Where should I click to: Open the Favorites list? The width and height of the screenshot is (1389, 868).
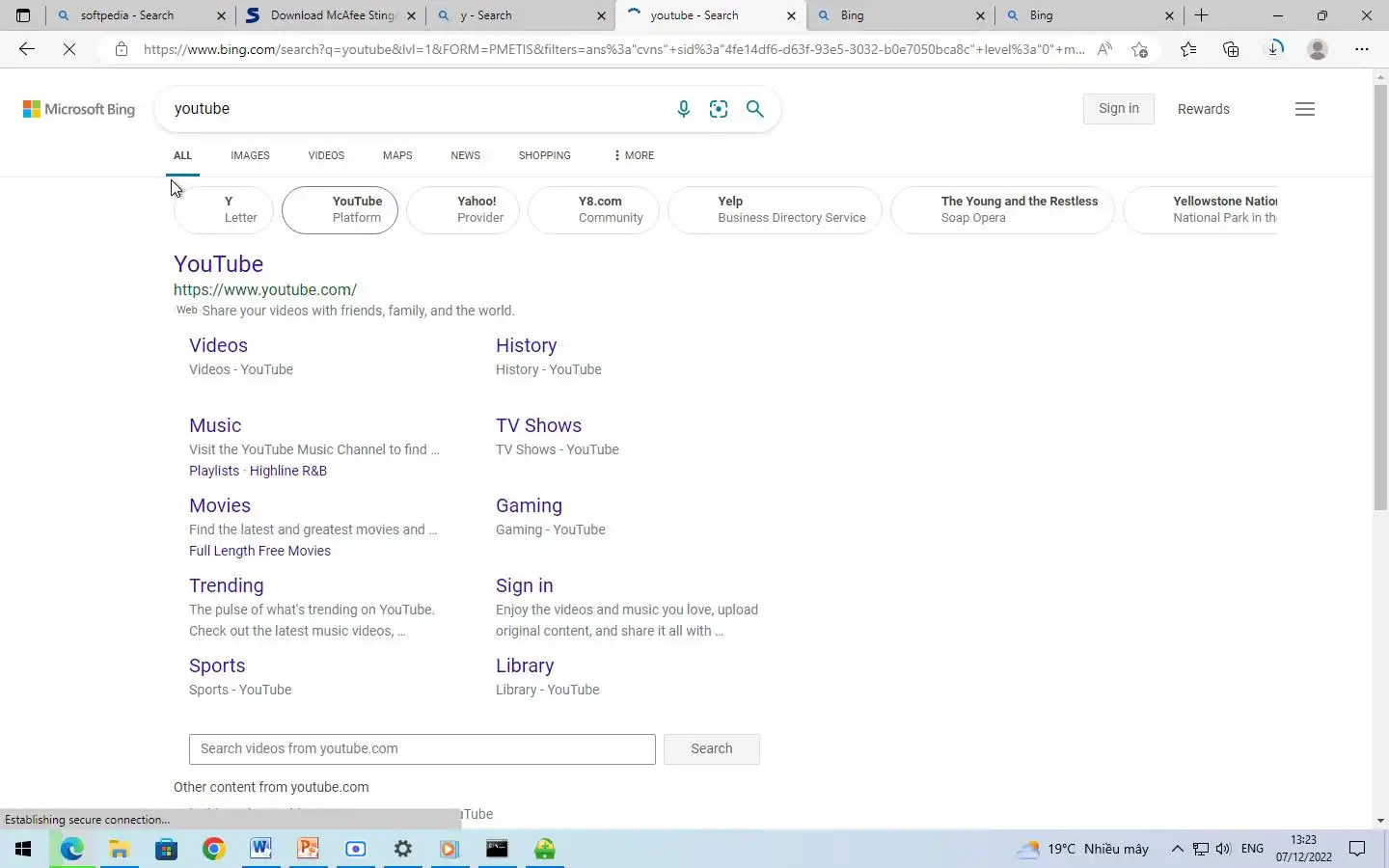(x=1188, y=49)
